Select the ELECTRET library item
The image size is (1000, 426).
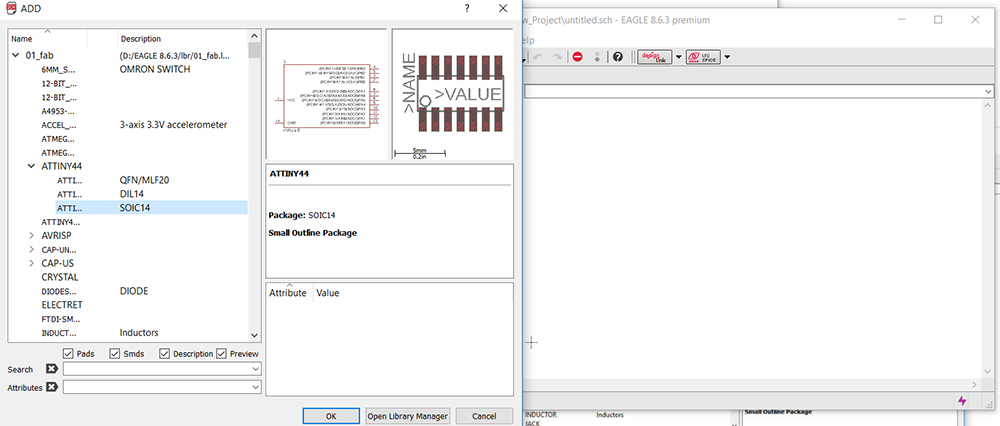pos(62,305)
